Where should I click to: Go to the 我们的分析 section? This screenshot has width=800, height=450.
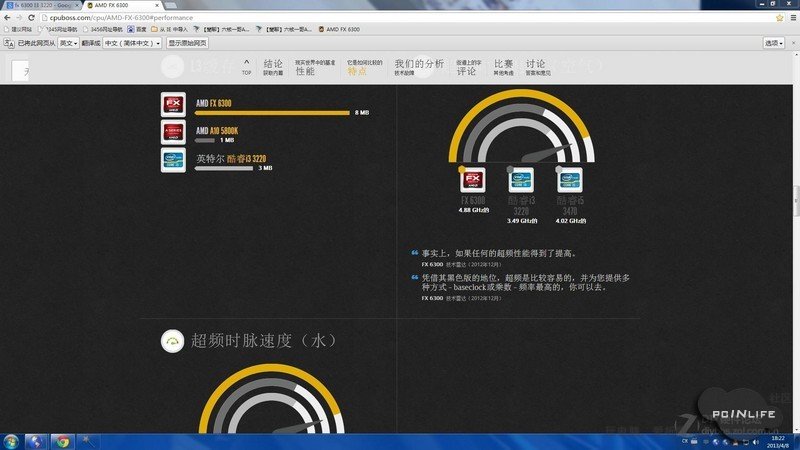click(419, 67)
